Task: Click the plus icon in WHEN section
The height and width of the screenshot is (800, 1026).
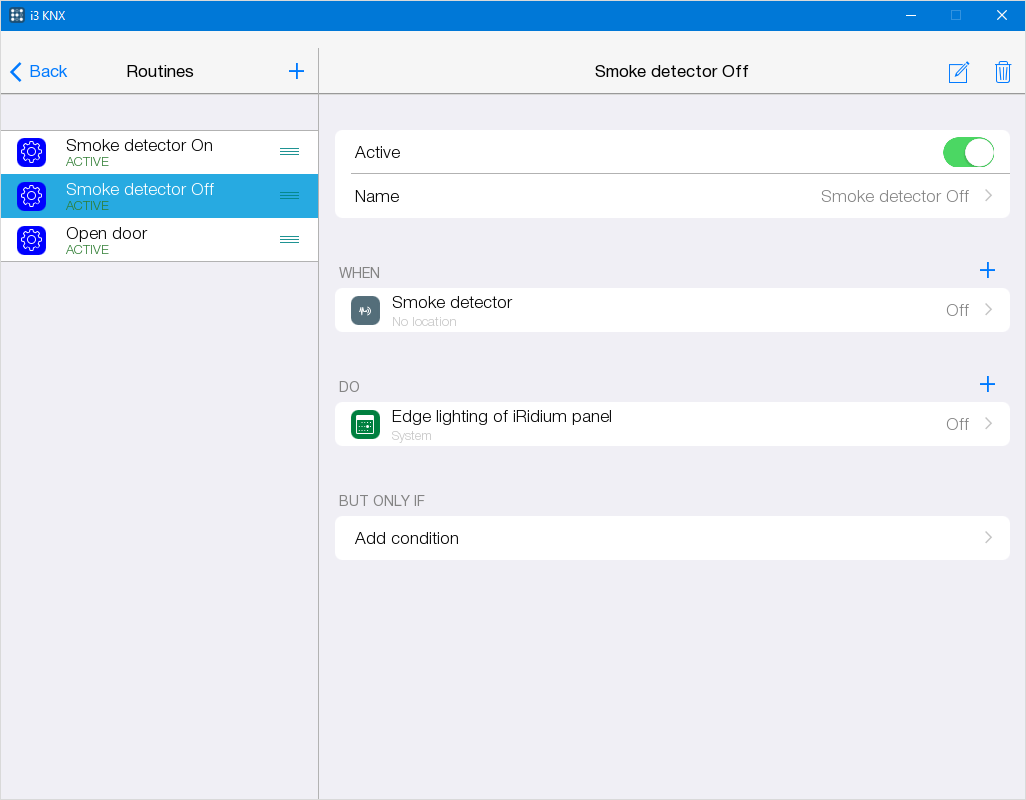Action: point(987,270)
